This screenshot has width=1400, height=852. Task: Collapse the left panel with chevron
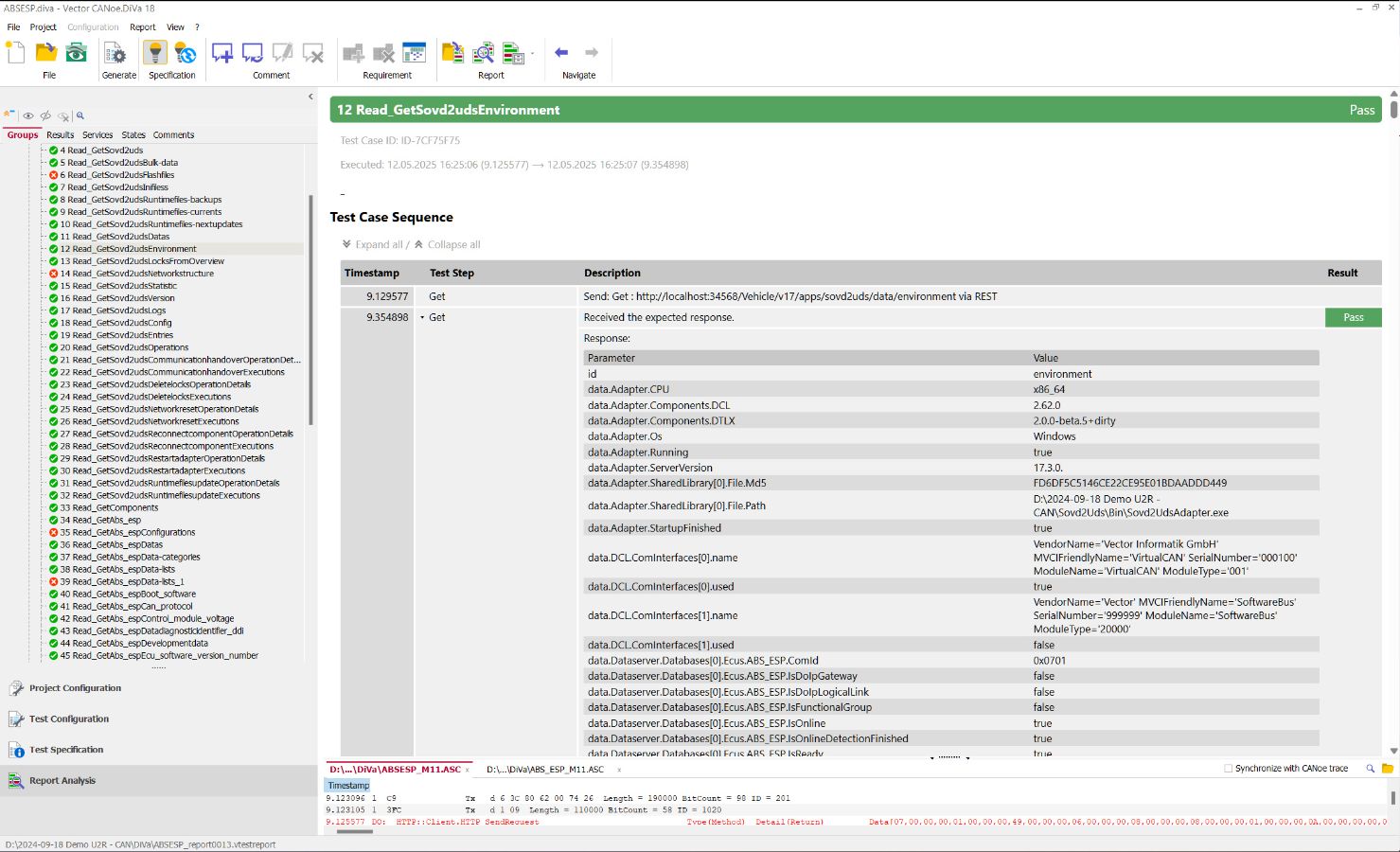point(310,97)
